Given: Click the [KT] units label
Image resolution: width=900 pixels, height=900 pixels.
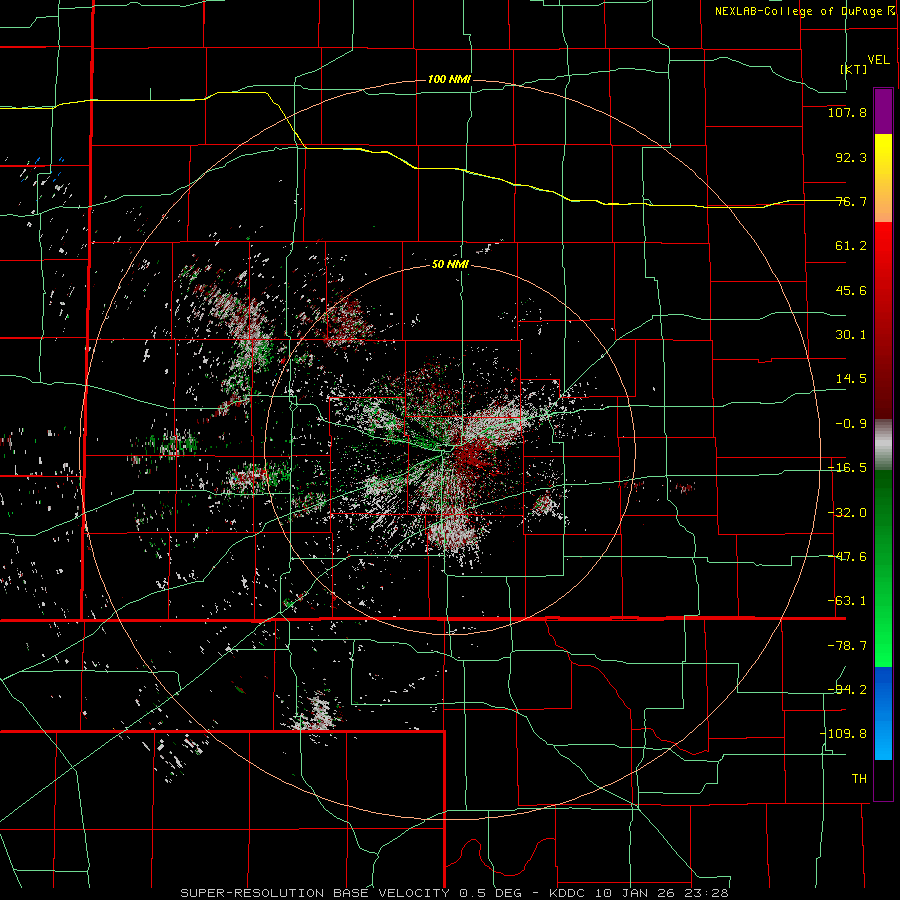Looking at the screenshot, I should click(x=854, y=69).
